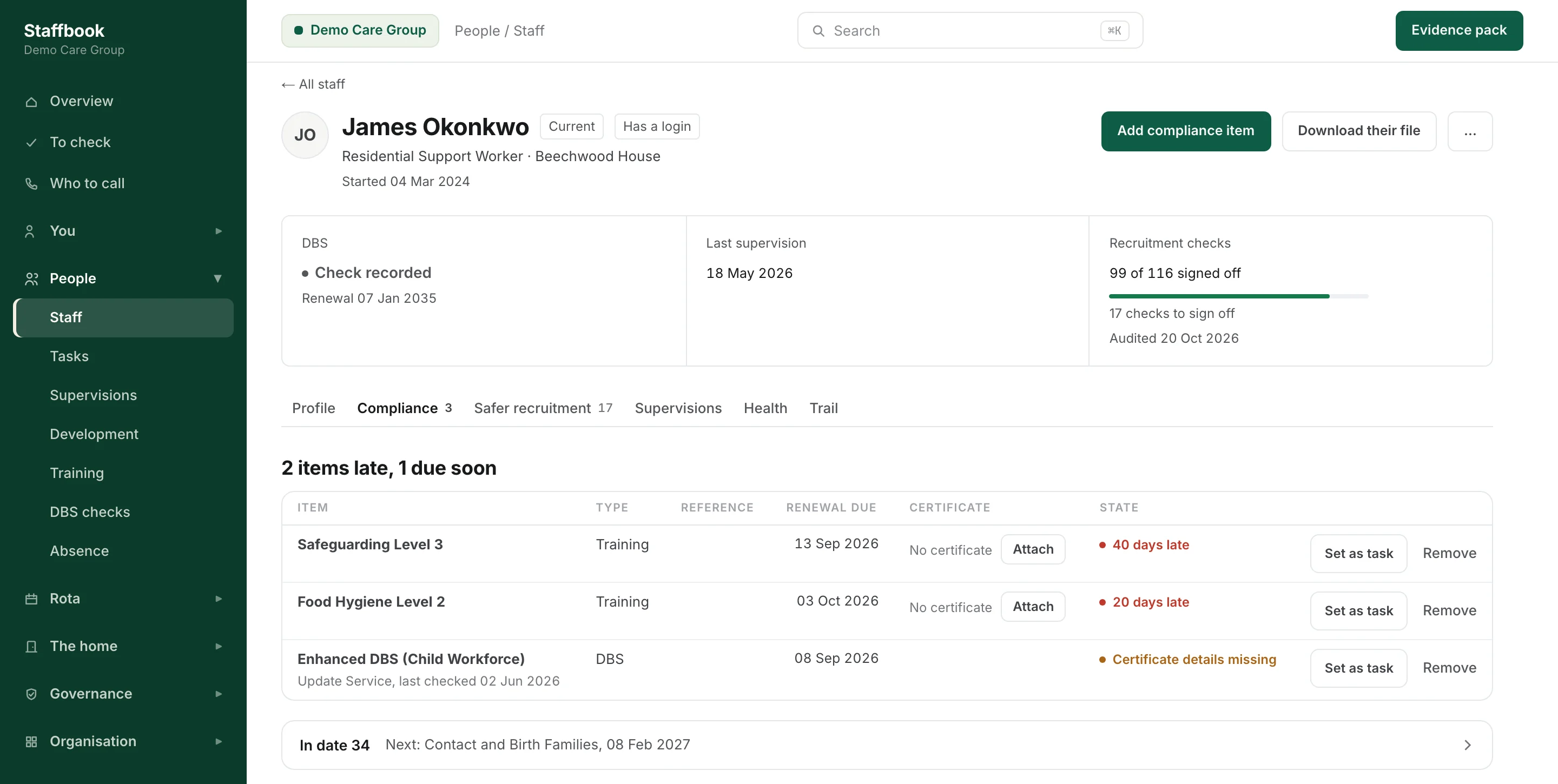Attach certificate for Food Hygiene Level 2
The width and height of the screenshot is (1558, 784).
coord(1033,607)
